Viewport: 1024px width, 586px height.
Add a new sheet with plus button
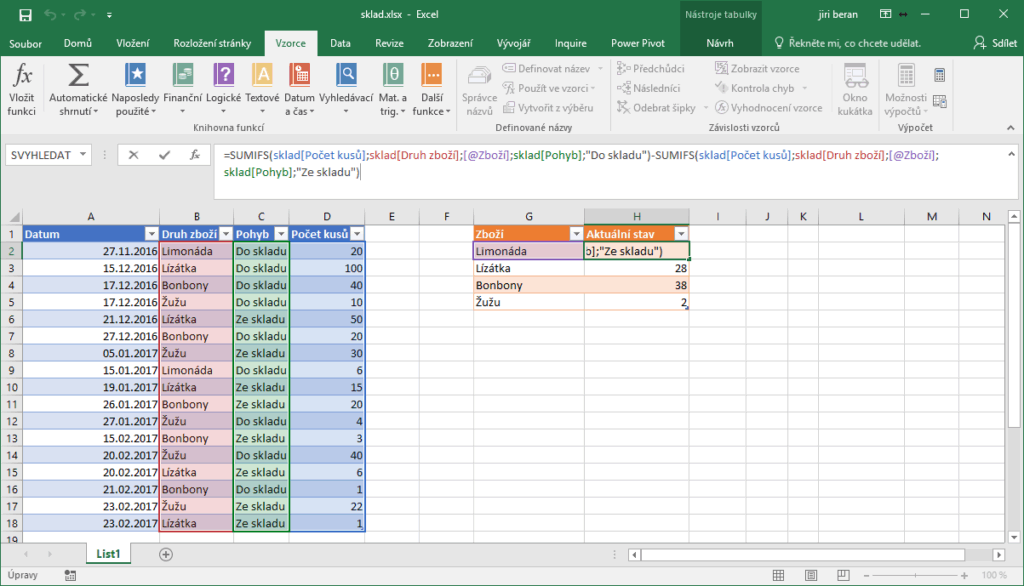pos(166,553)
